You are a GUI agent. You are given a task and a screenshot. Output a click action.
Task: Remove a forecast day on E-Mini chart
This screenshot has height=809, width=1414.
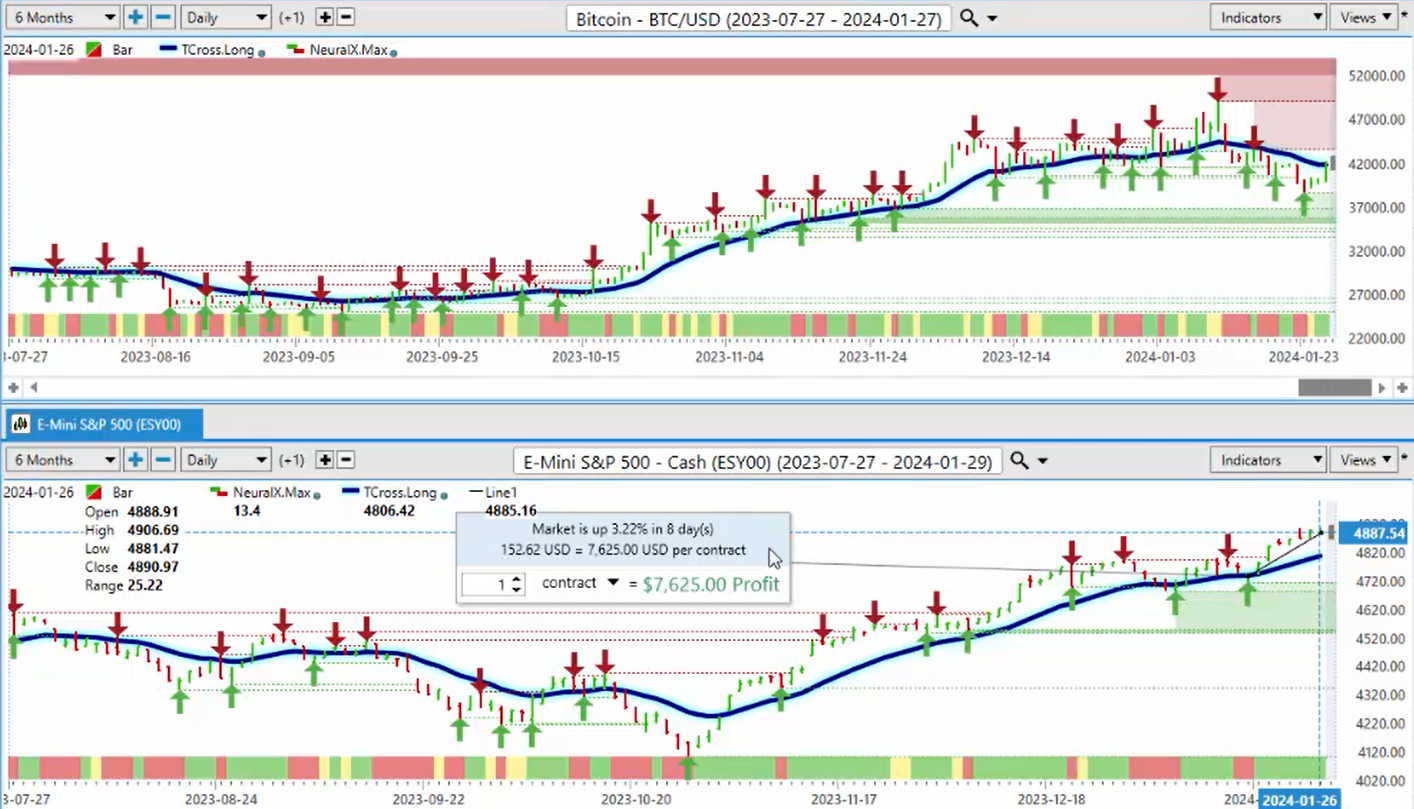(x=346, y=460)
